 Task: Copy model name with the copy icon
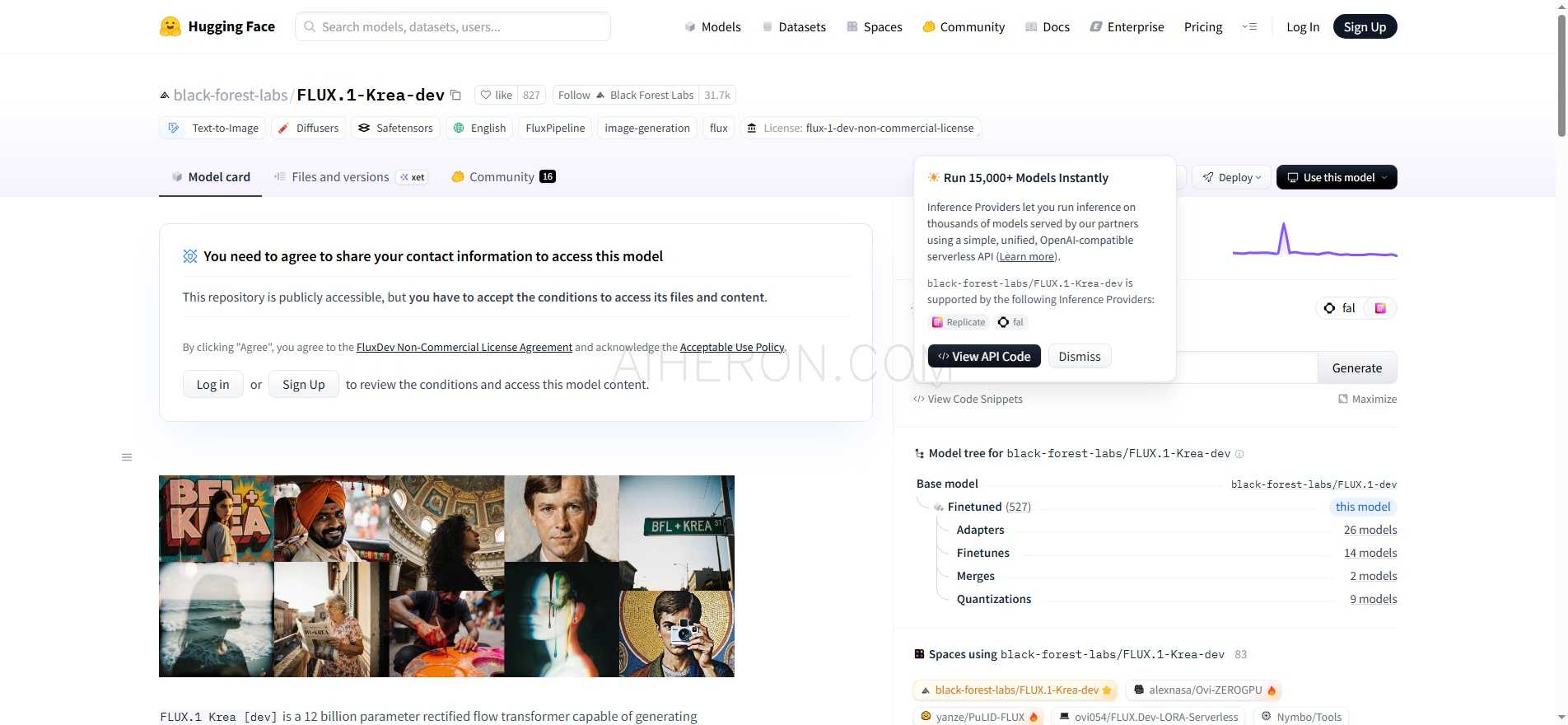(x=455, y=95)
